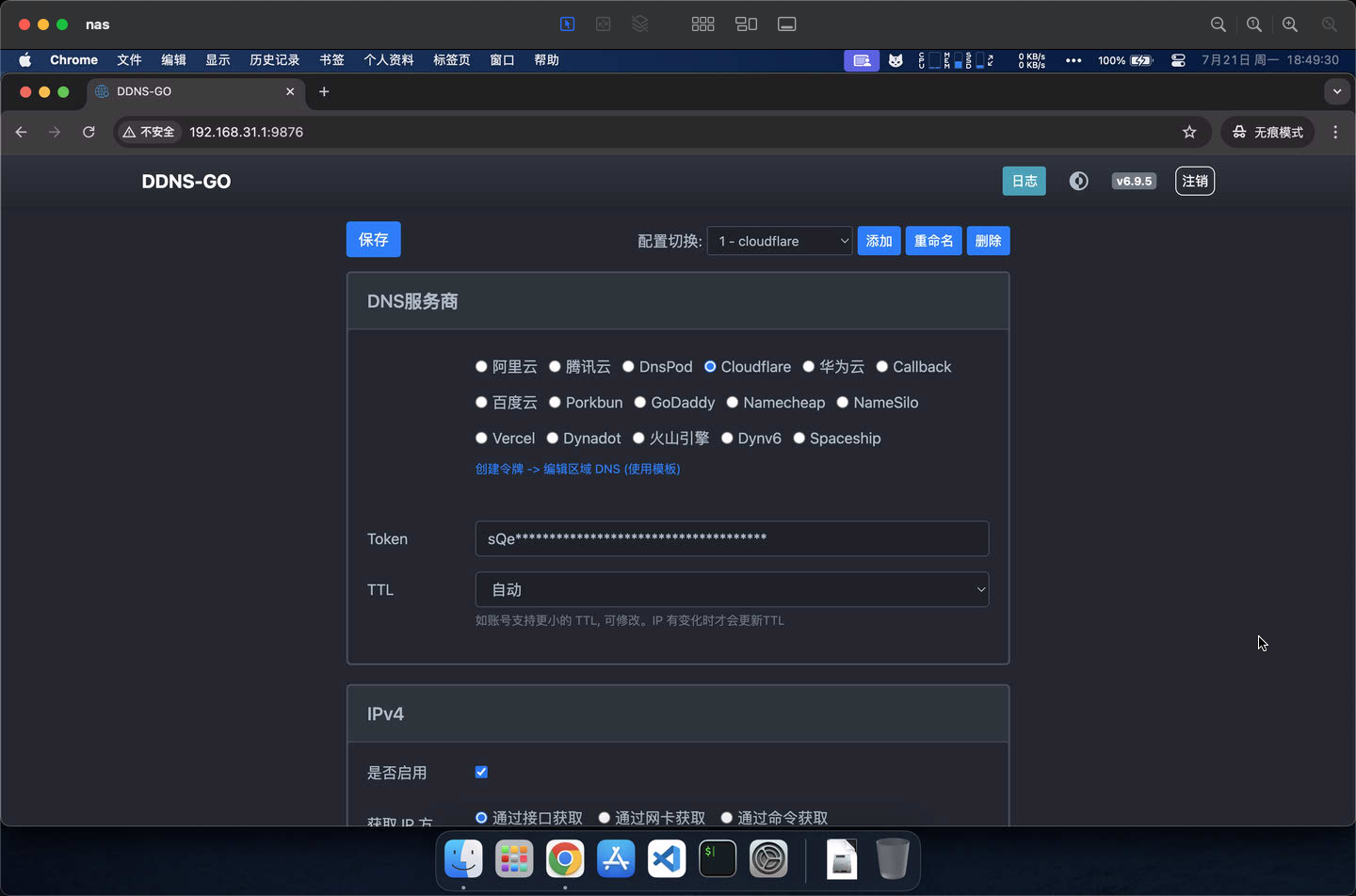Click the 删除 button
This screenshot has width=1356, height=896.
coord(988,241)
